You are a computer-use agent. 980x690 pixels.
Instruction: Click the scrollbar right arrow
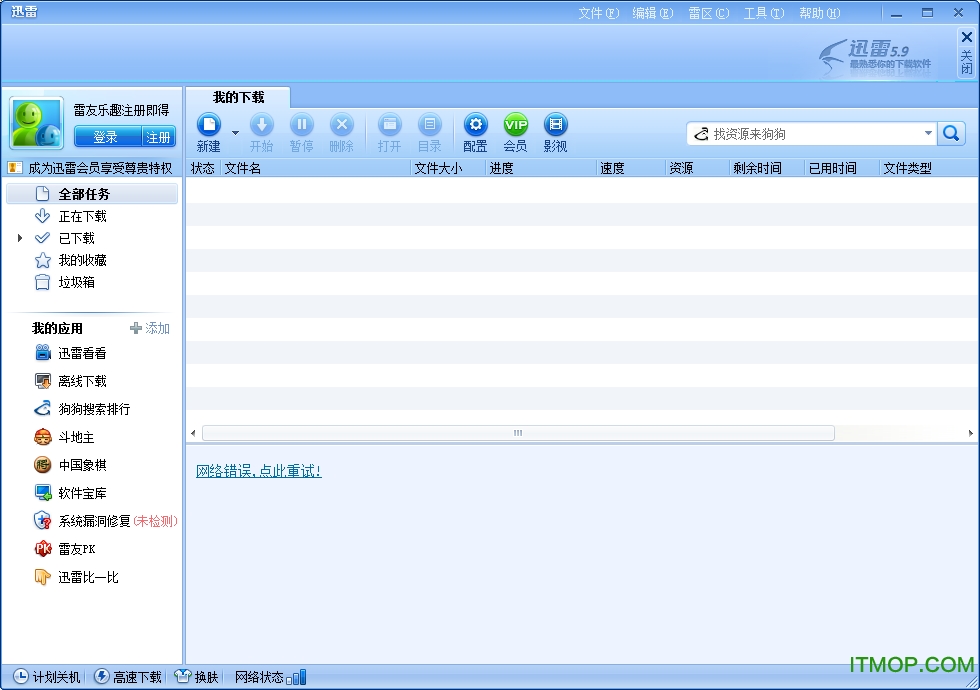coord(971,432)
